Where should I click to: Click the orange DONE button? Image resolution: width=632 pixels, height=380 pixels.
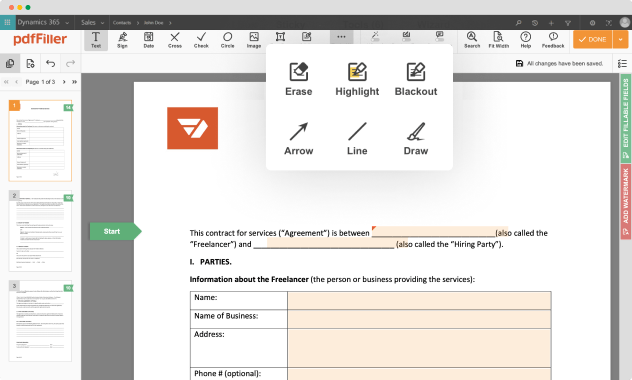coord(593,39)
